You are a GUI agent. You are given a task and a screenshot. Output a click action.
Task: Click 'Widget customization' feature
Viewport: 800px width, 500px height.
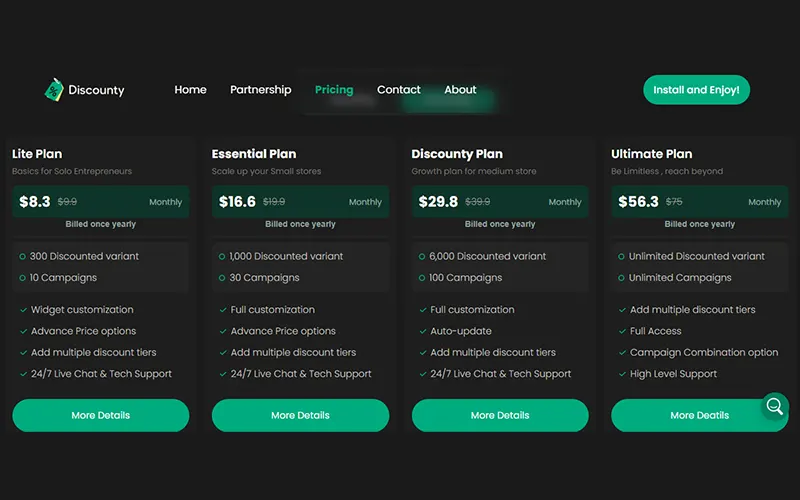[x=82, y=310]
